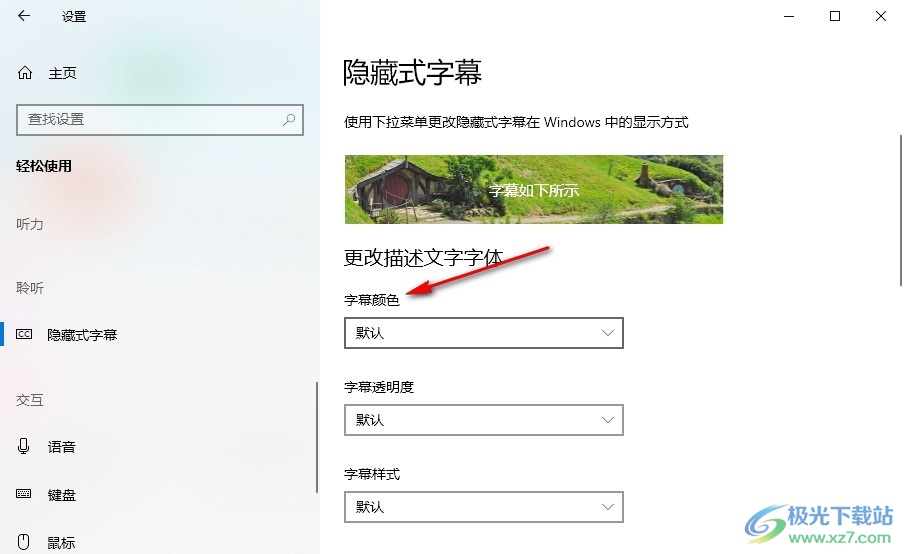Expand the caption color dropdown

coord(484,333)
